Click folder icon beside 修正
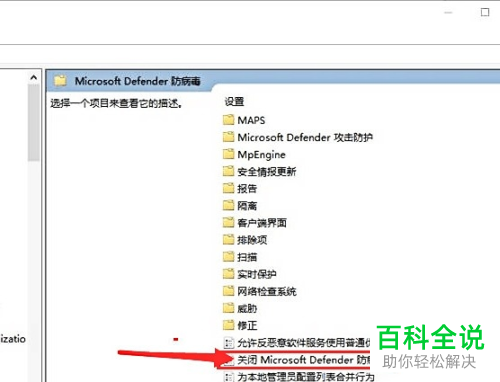The height and width of the screenshot is (382, 500). pyautogui.click(x=228, y=325)
